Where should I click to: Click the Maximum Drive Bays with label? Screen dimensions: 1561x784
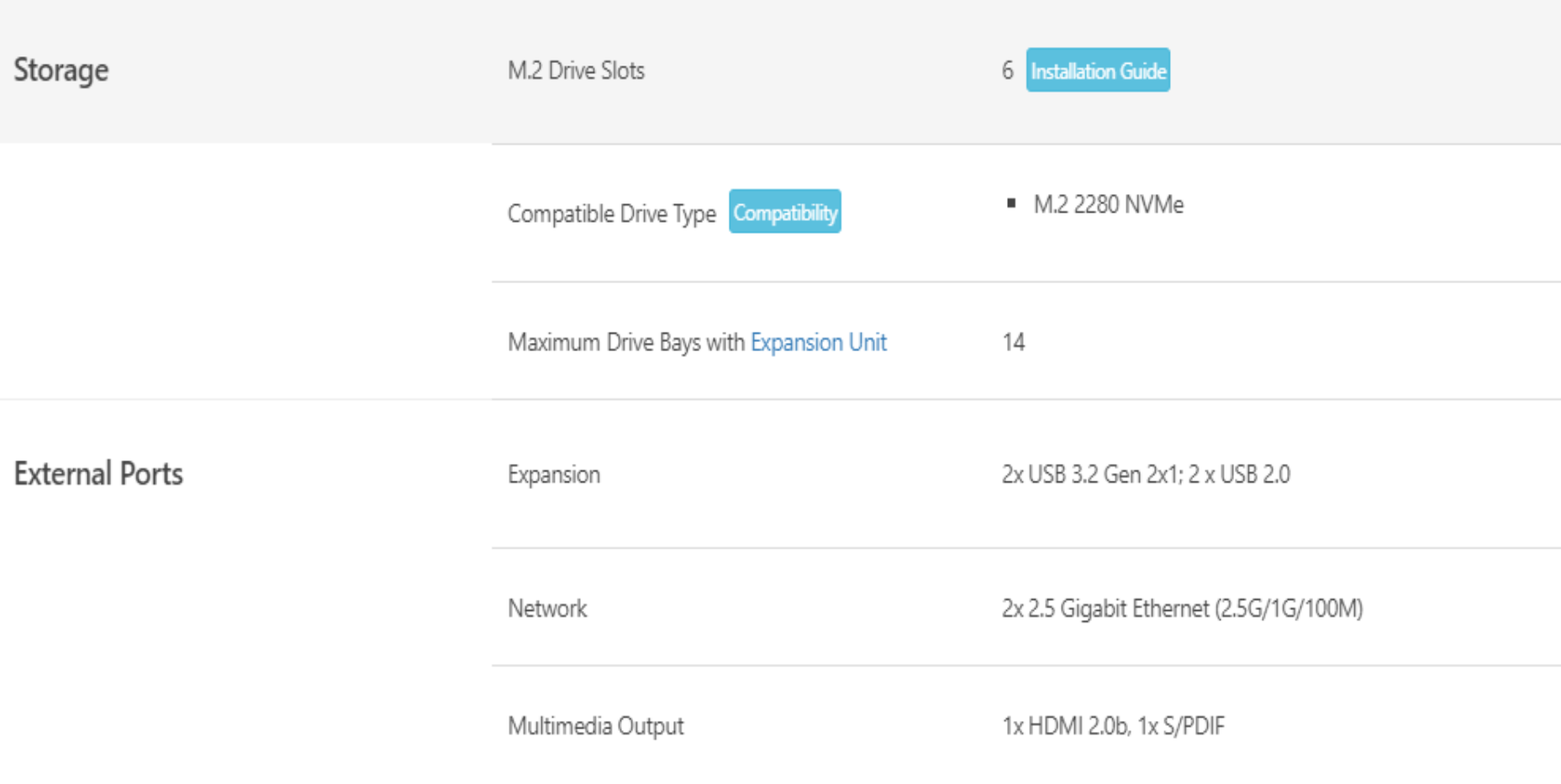click(x=626, y=342)
